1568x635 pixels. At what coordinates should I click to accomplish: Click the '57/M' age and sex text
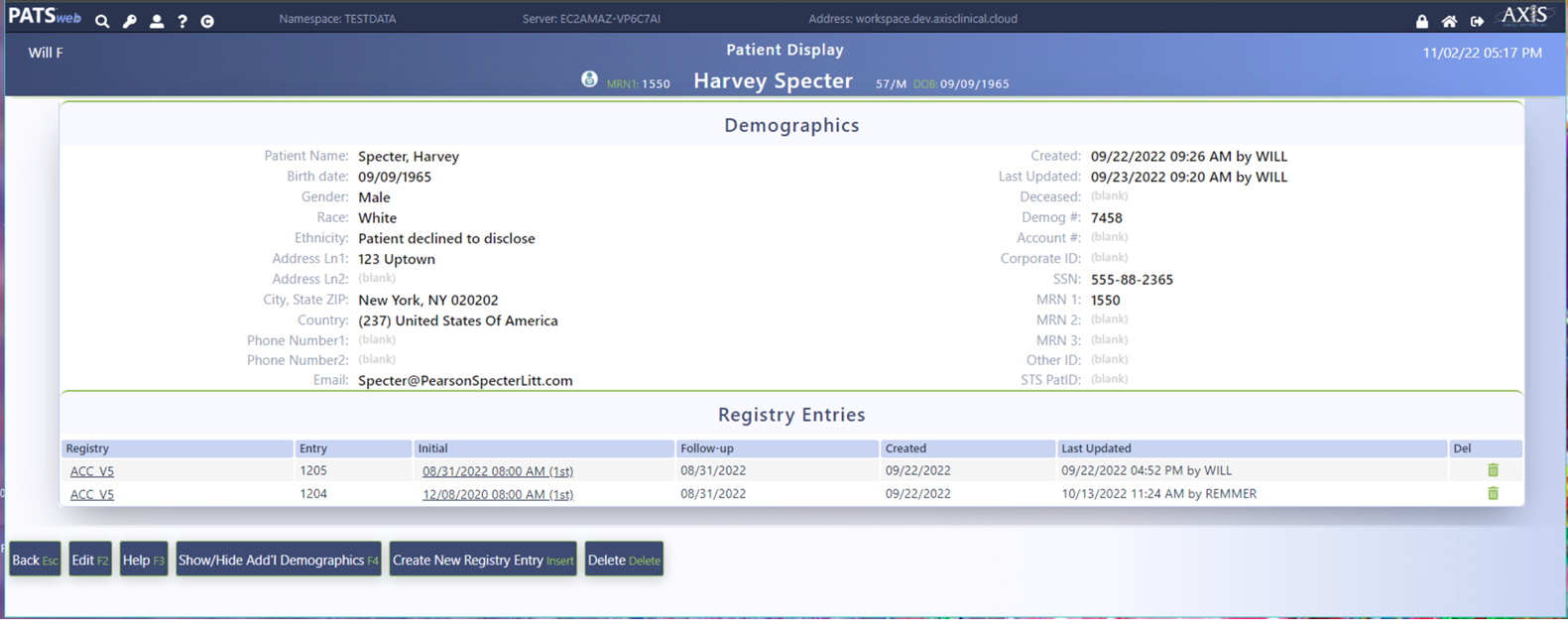891,84
